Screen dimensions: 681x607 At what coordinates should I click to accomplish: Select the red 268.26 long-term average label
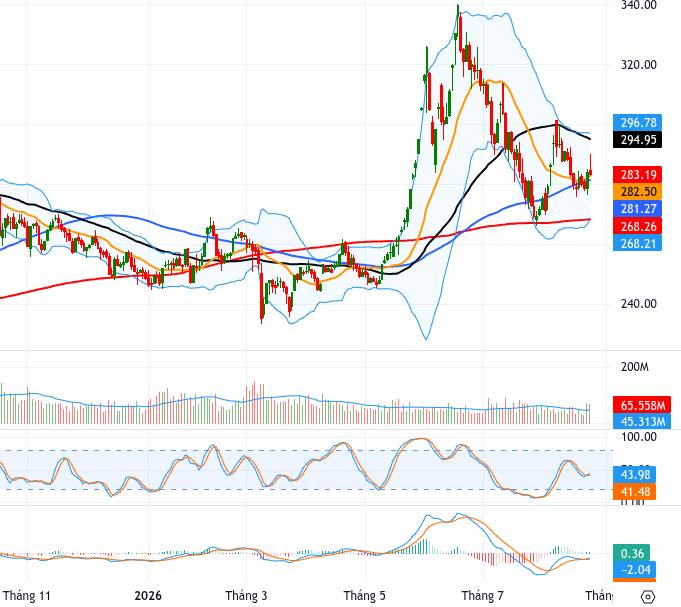click(638, 226)
